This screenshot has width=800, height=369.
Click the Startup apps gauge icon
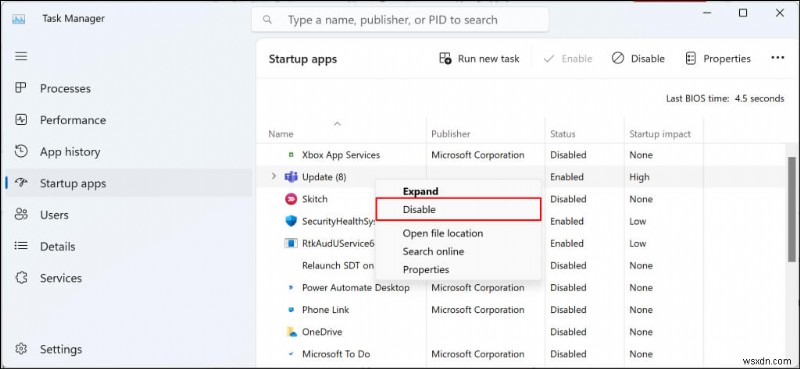21,183
